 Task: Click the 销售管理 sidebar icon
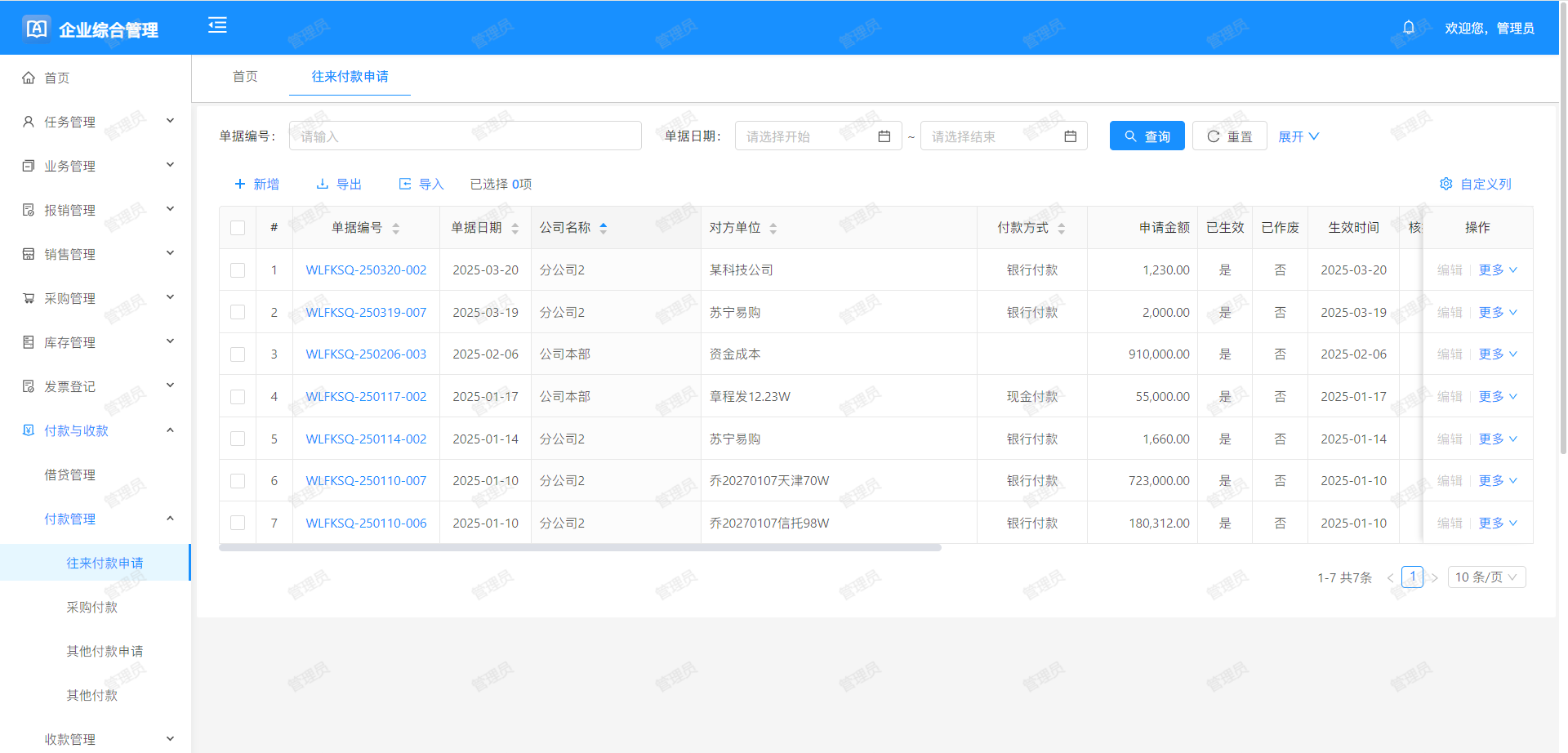tap(29, 254)
